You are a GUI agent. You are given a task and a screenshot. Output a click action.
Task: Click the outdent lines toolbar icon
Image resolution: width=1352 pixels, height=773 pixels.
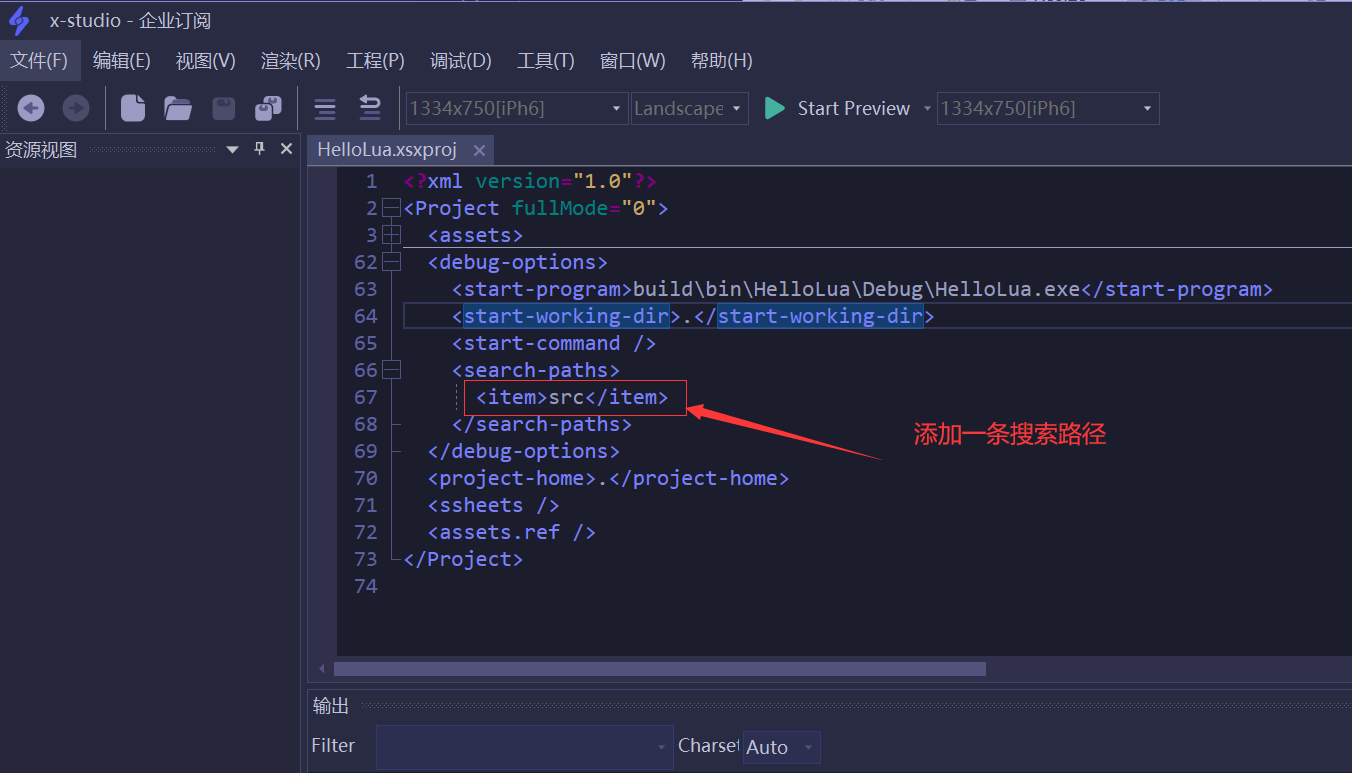click(x=370, y=108)
